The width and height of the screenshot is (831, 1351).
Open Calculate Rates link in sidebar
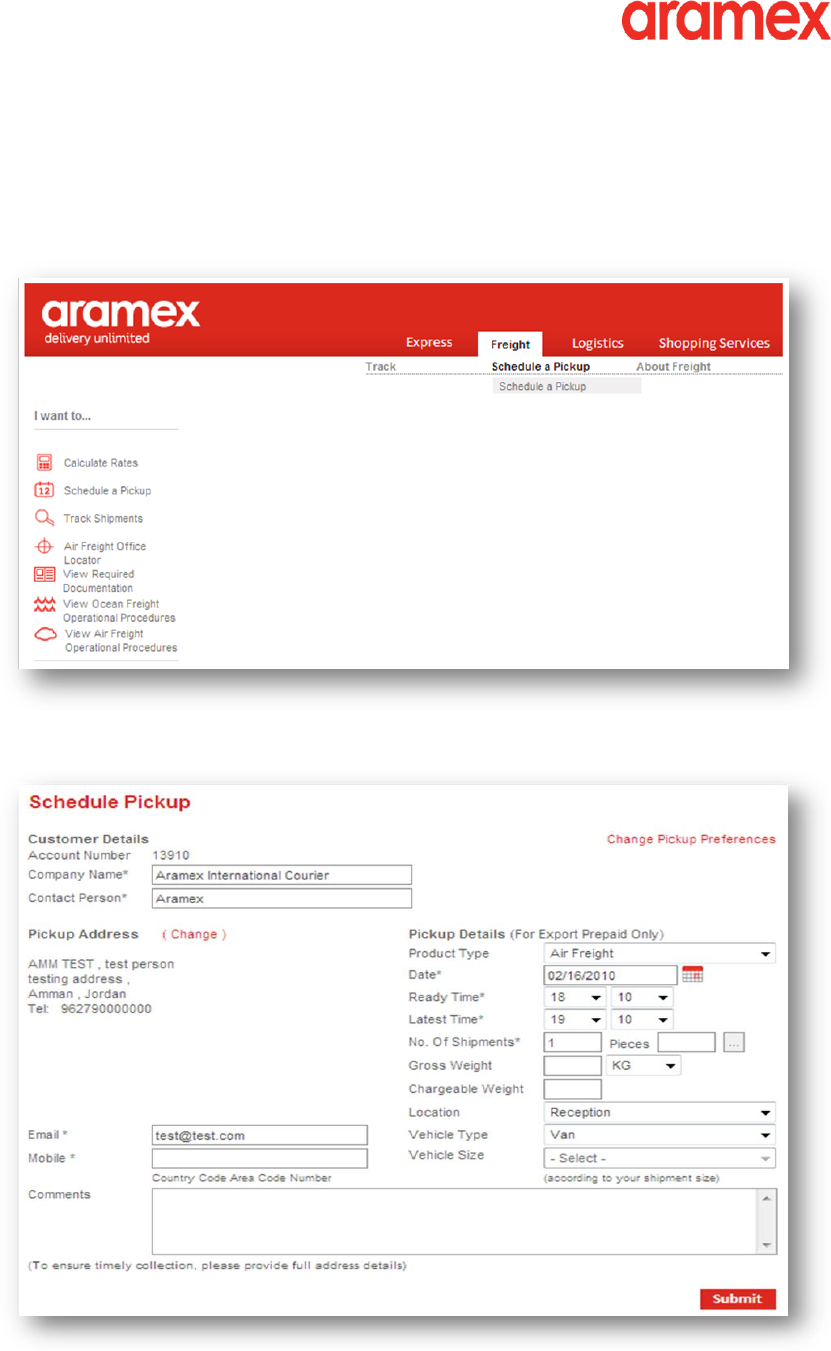(x=101, y=463)
